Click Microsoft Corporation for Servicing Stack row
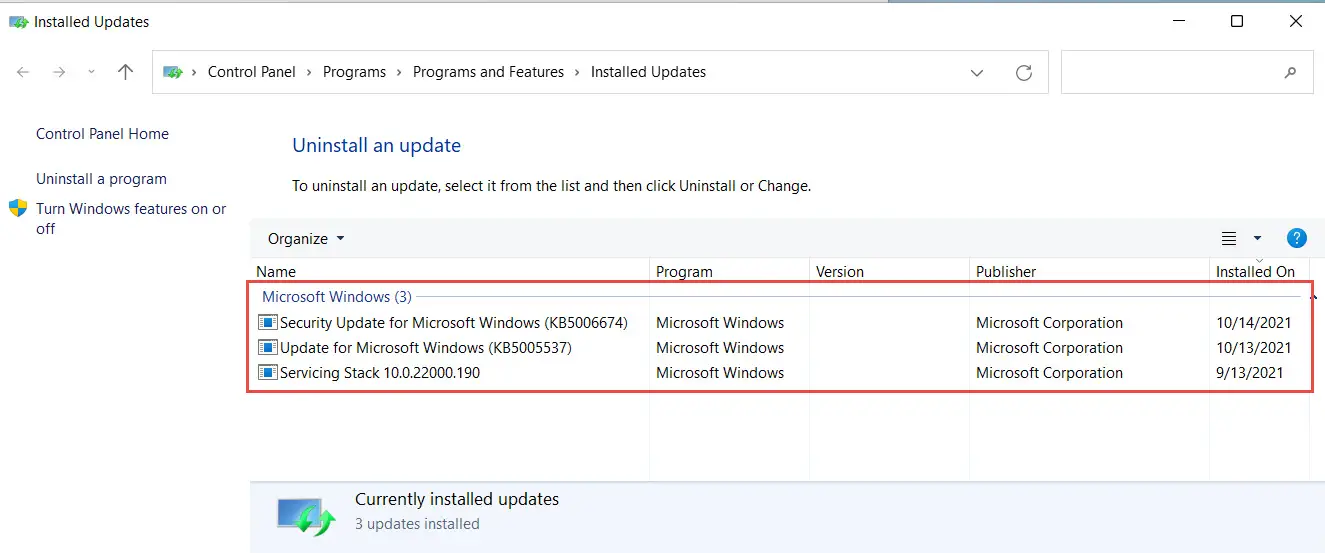Image resolution: width=1325 pixels, height=553 pixels. coord(1049,373)
